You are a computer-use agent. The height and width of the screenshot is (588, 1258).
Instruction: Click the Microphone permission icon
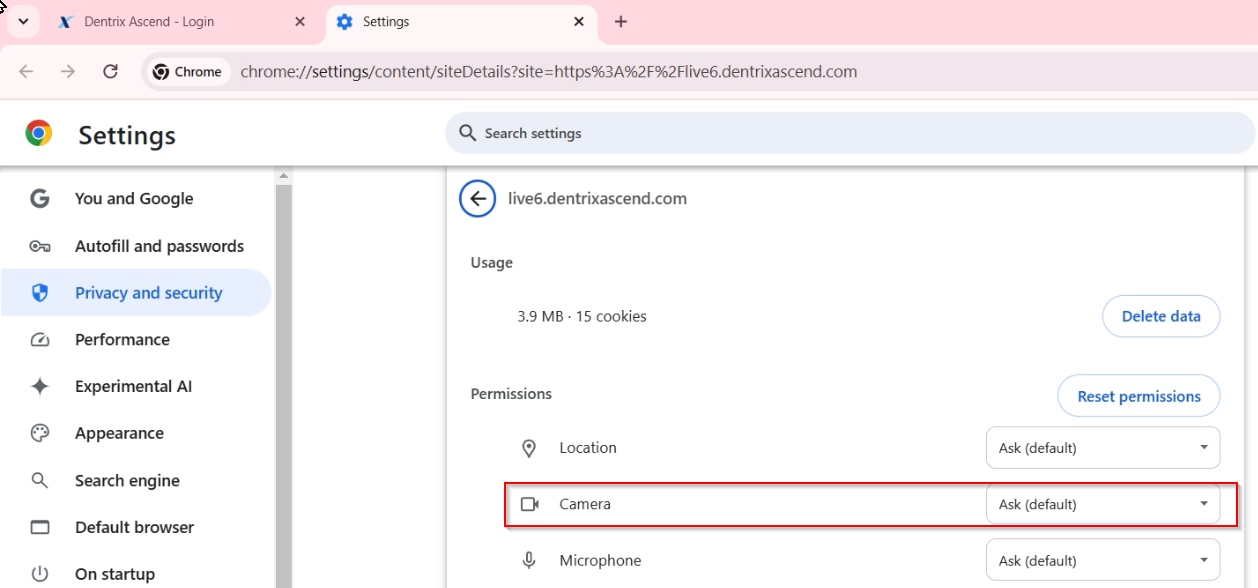[530, 561]
